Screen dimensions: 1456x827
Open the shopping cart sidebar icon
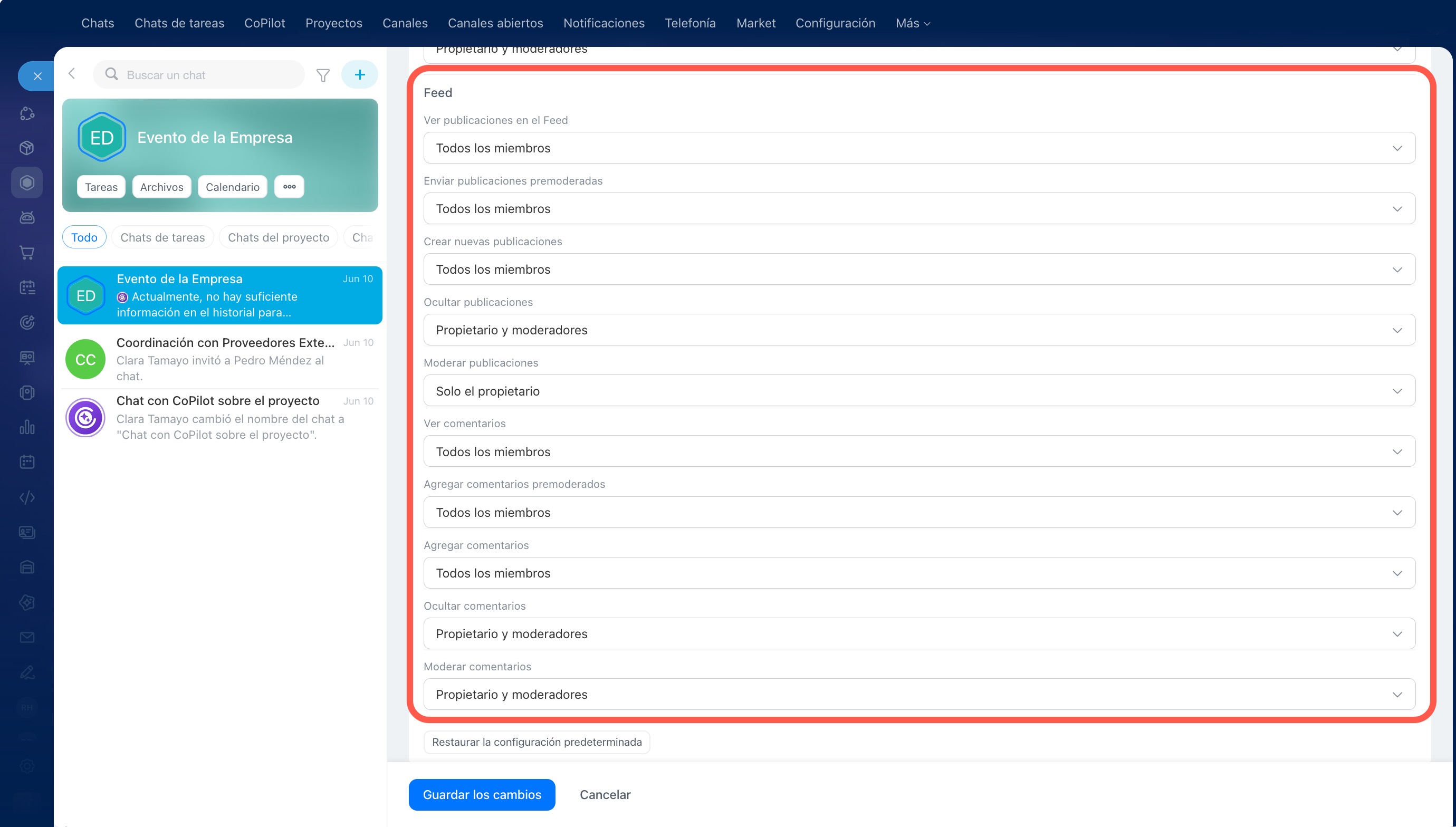point(27,252)
